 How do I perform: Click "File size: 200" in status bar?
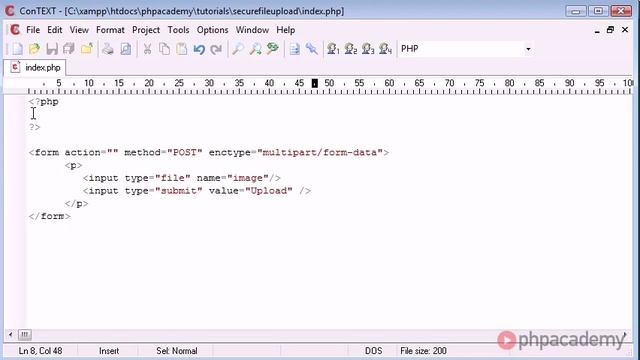(x=423, y=351)
